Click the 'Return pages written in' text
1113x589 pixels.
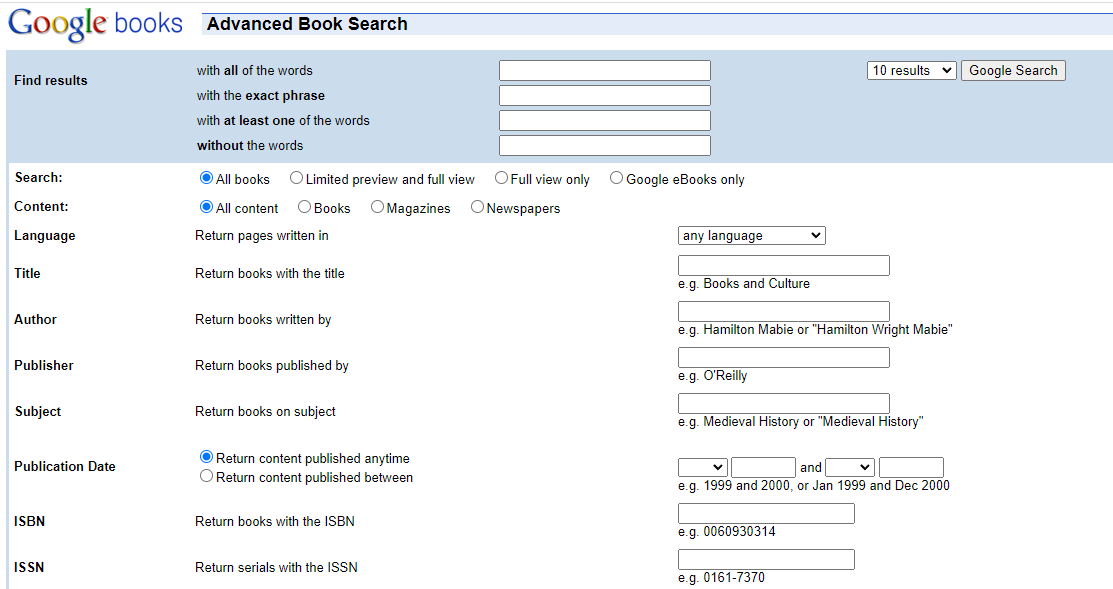(x=262, y=236)
